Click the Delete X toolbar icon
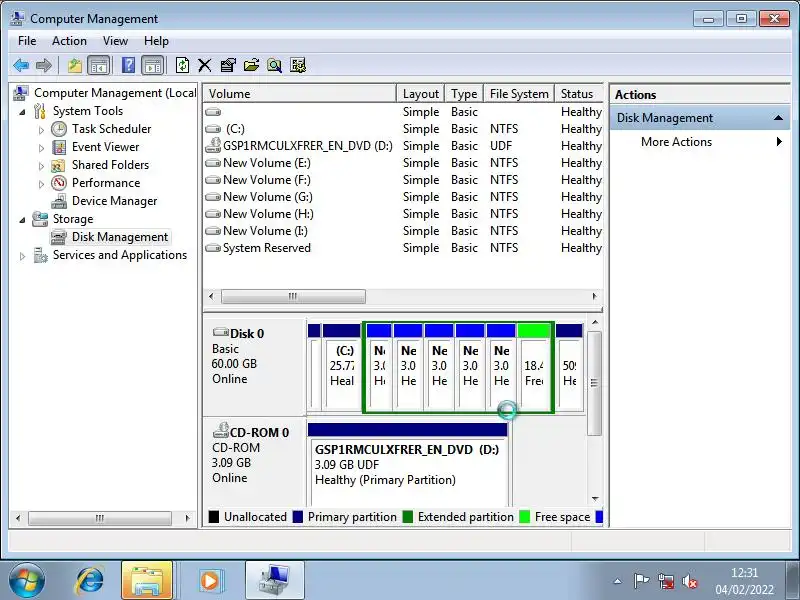 pyautogui.click(x=205, y=65)
